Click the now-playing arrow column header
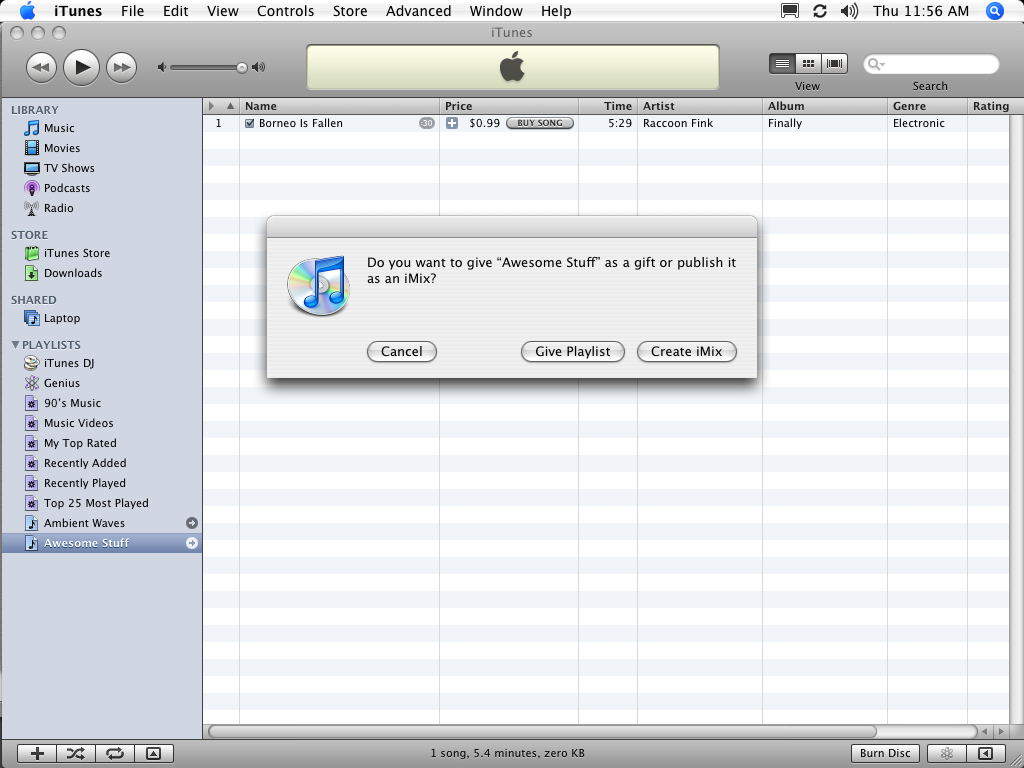 (x=212, y=106)
